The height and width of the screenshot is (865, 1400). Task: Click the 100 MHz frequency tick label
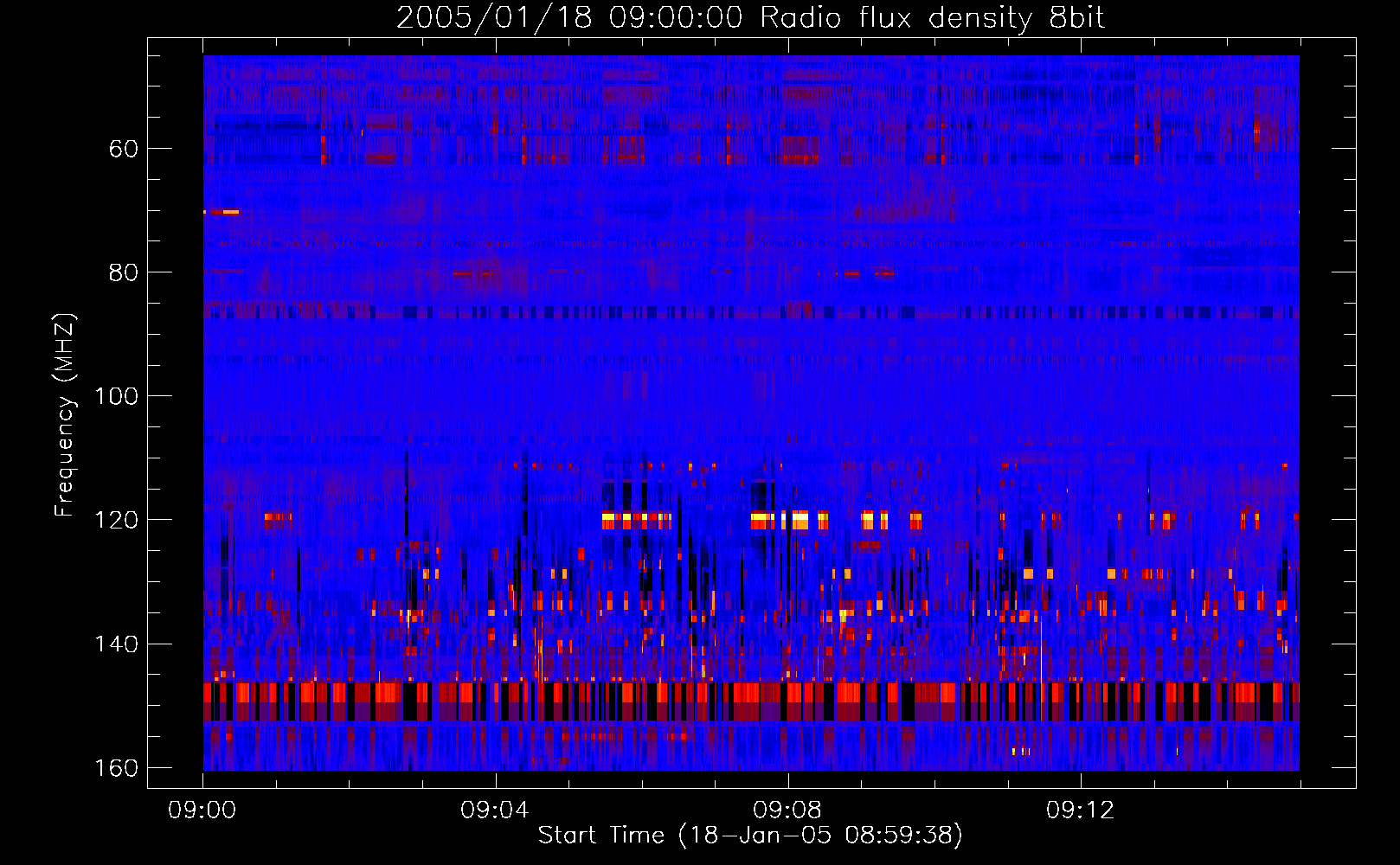[116, 396]
